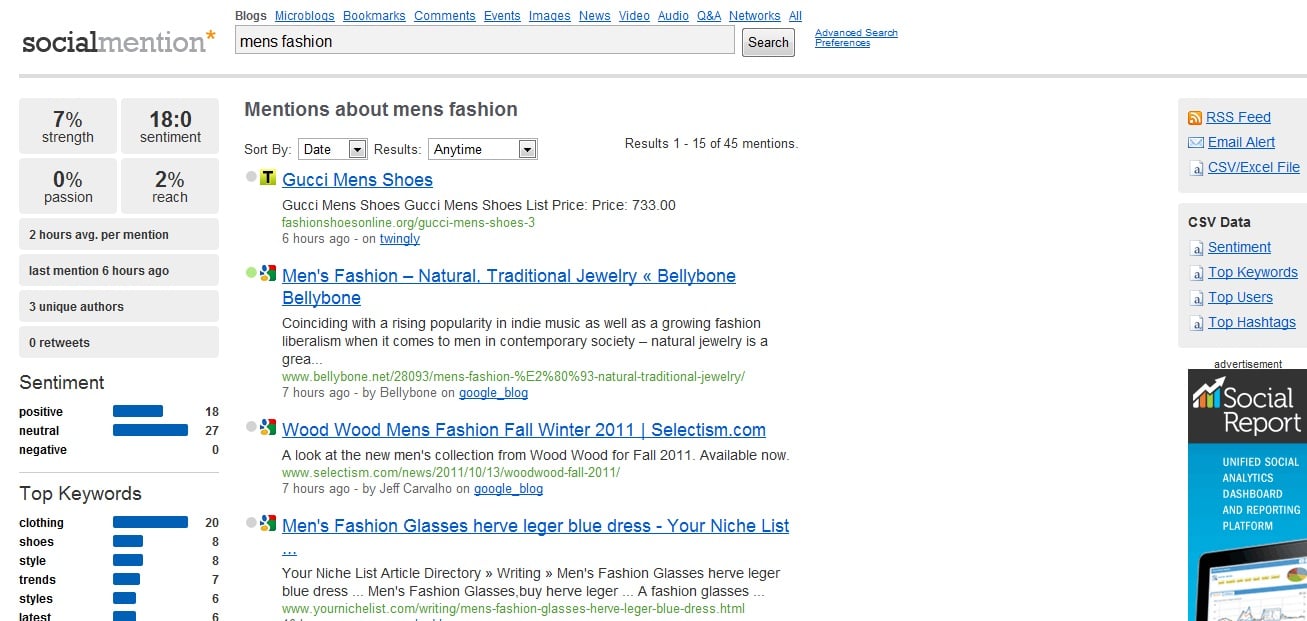
Task: Switch to the News category
Action: [x=595, y=16]
